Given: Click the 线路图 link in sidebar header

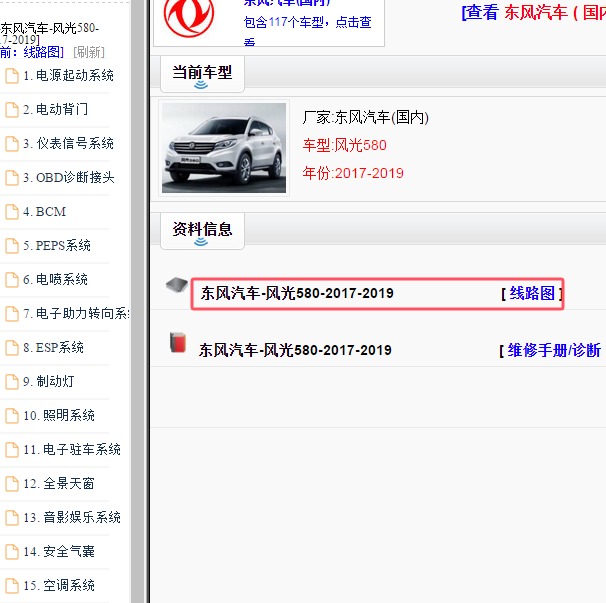Looking at the screenshot, I should pos(43,52).
